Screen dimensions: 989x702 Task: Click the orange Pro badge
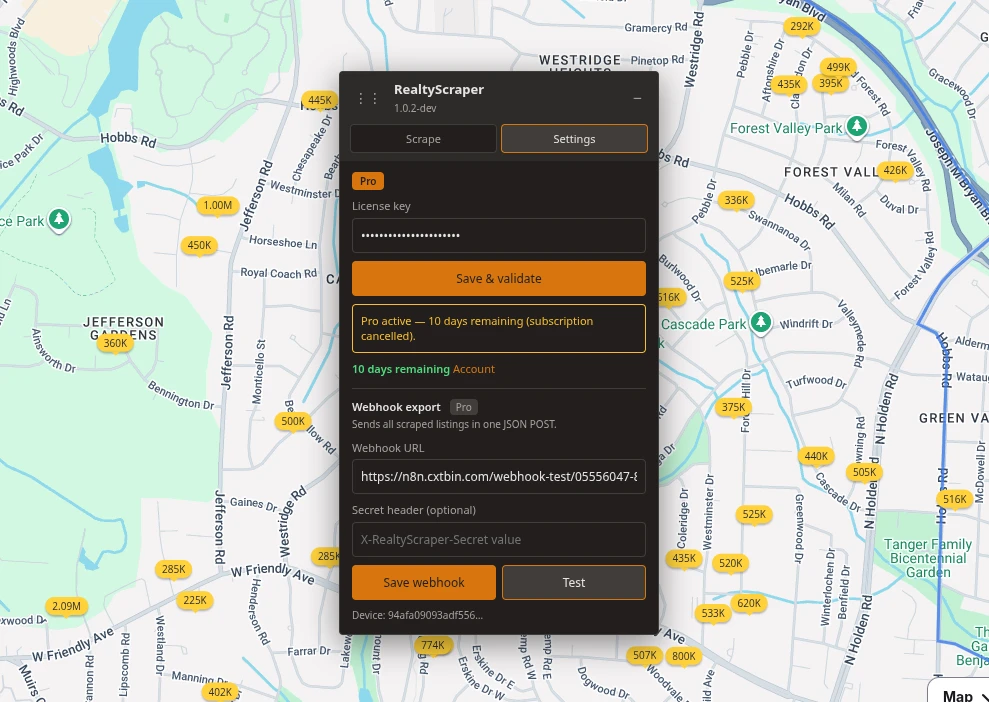368,181
